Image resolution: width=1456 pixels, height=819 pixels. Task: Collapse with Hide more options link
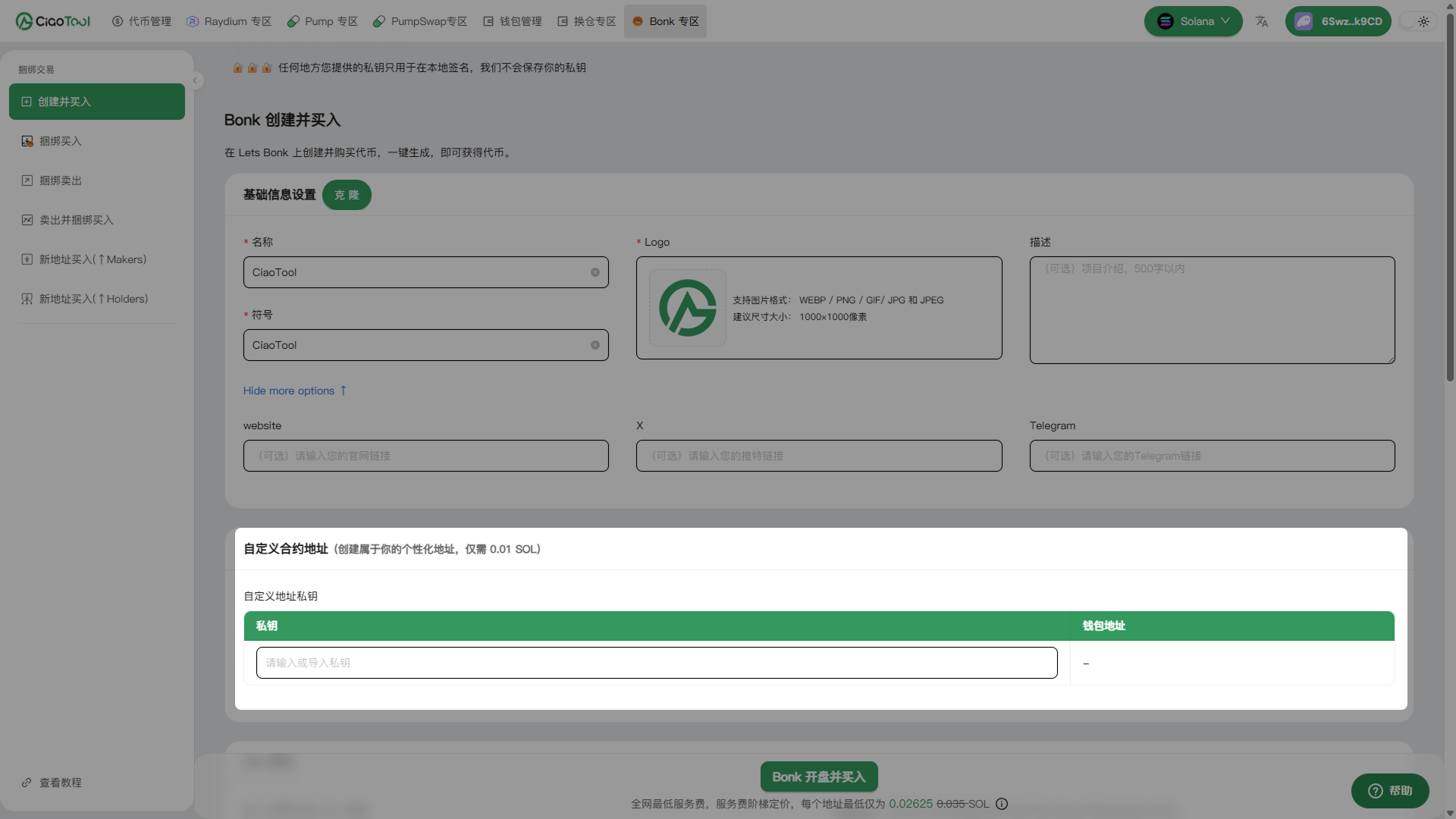(295, 391)
